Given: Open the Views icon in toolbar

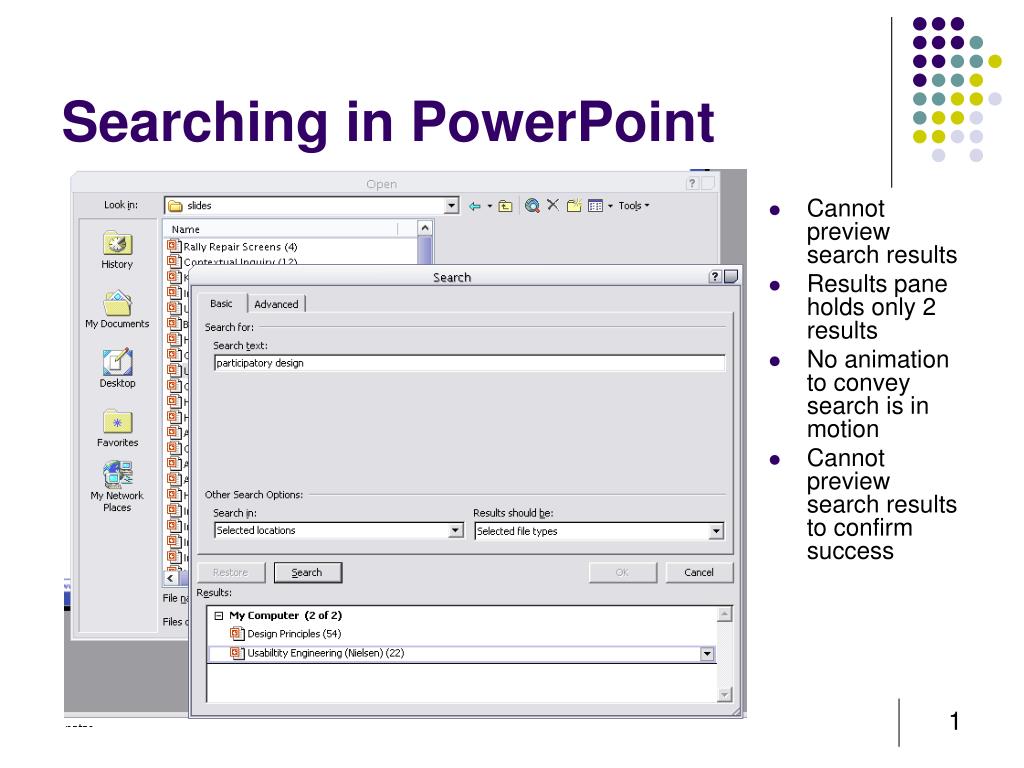Looking at the screenshot, I should click(595, 206).
